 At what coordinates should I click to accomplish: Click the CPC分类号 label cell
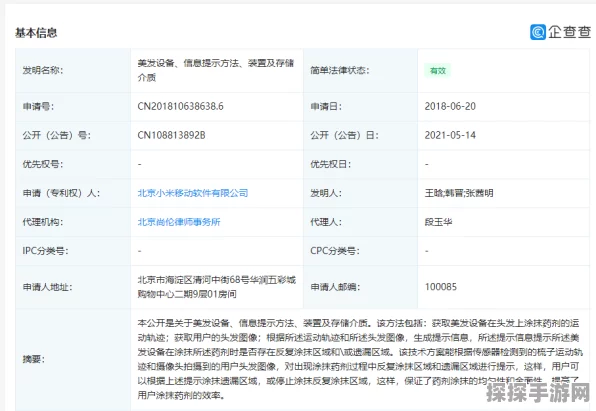click(360, 251)
